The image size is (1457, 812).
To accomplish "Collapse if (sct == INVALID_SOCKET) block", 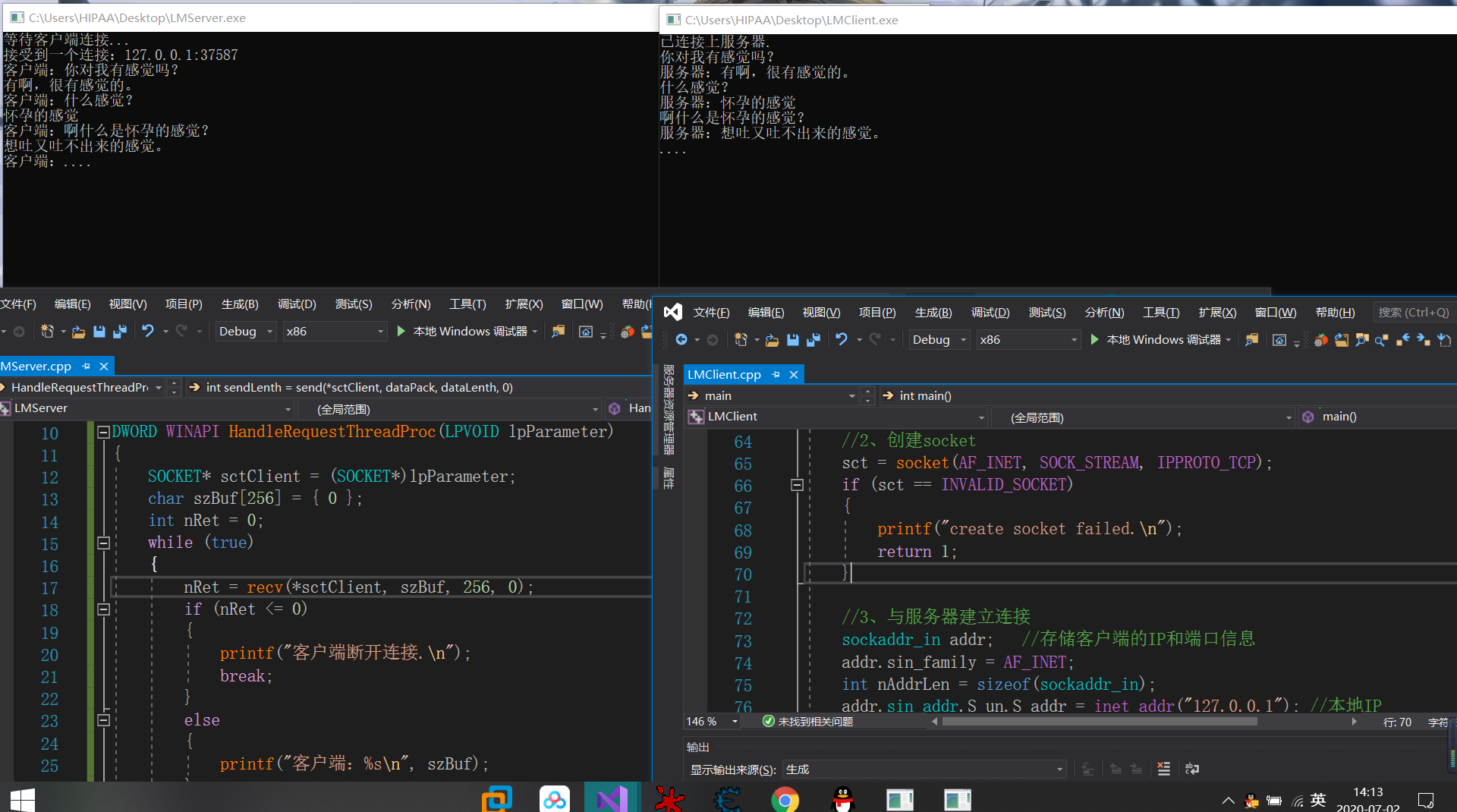I will 797,485.
